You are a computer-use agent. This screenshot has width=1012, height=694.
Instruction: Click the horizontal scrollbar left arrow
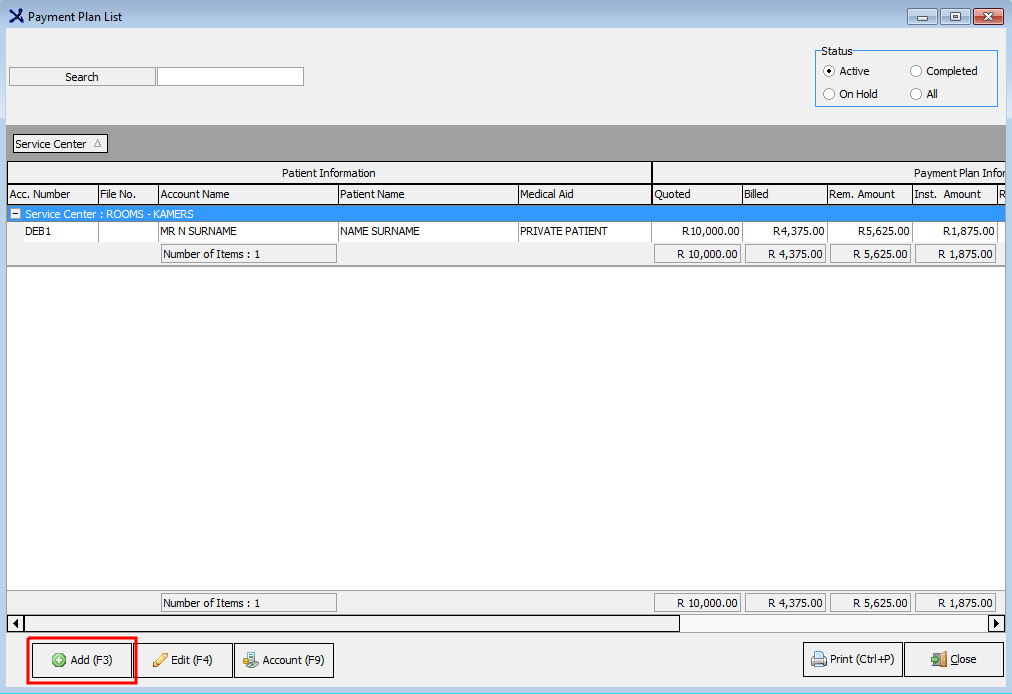pyautogui.click(x=16, y=624)
